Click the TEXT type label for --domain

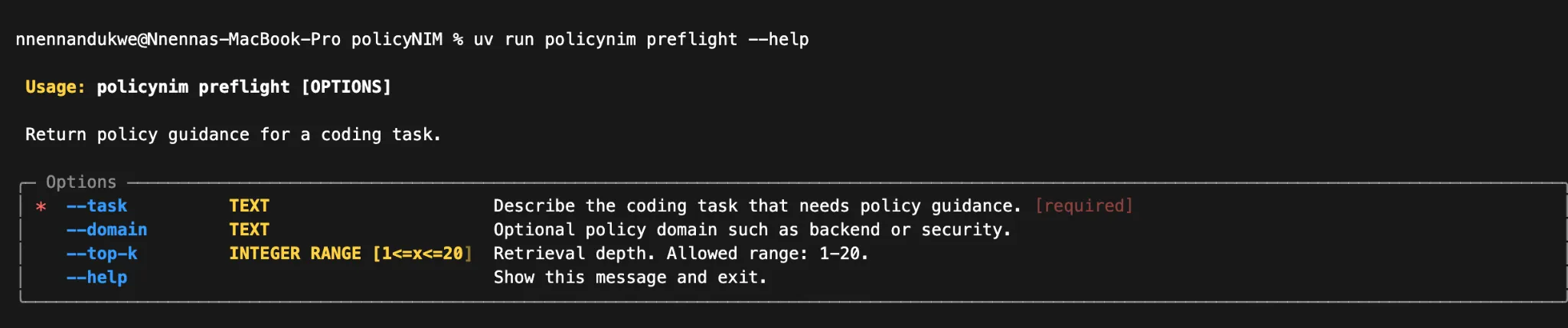click(x=249, y=229)
